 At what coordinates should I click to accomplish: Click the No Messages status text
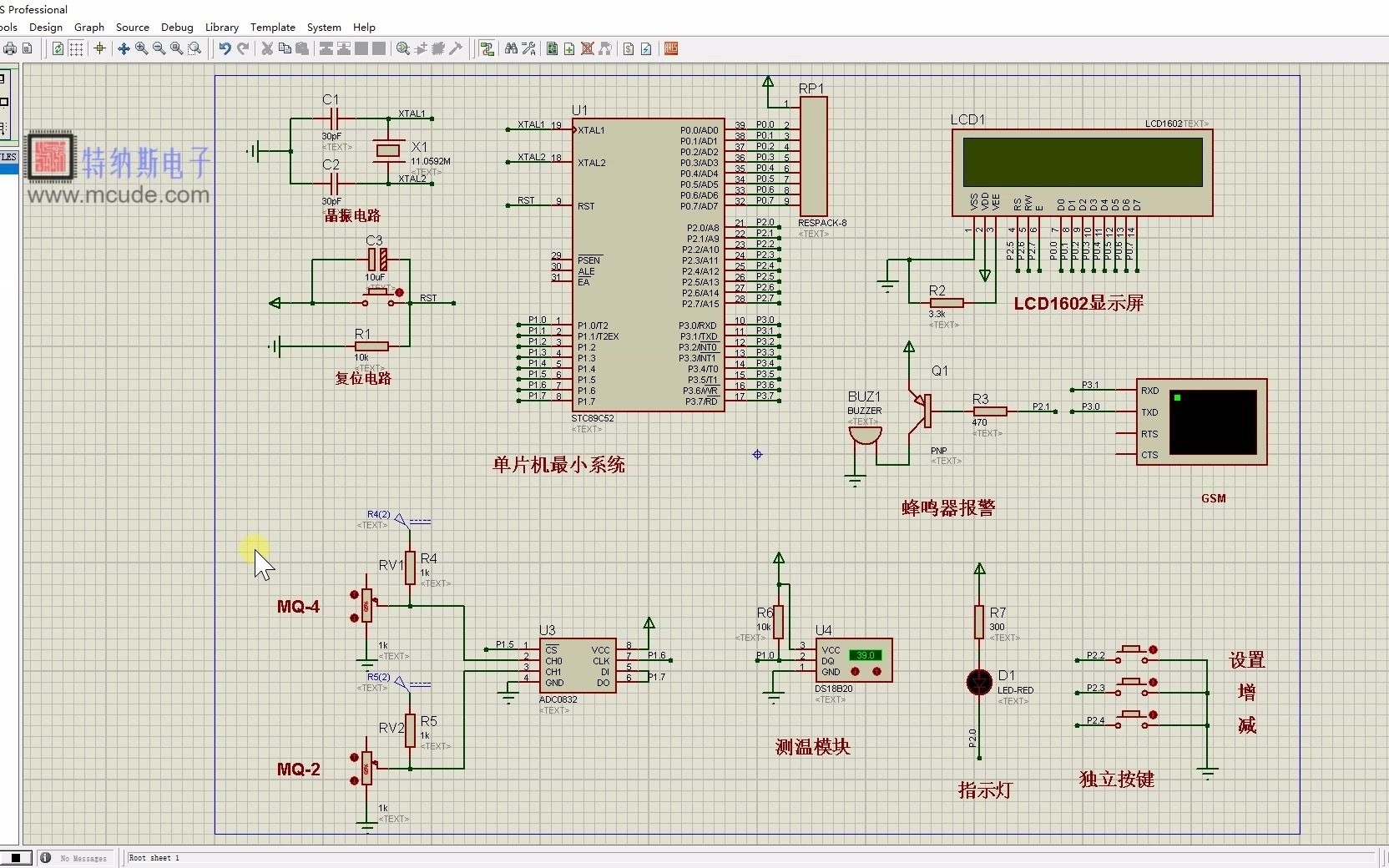83,858
